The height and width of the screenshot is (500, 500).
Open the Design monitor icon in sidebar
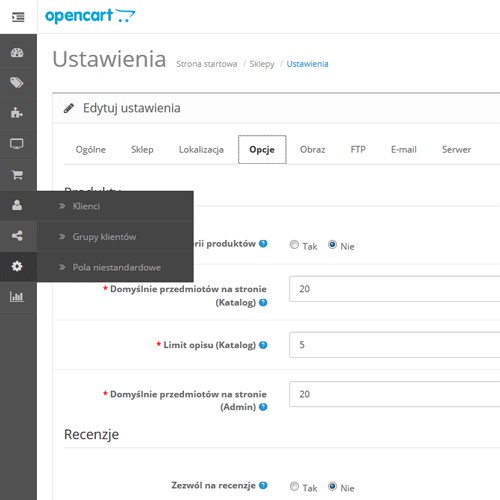(17, 144)
